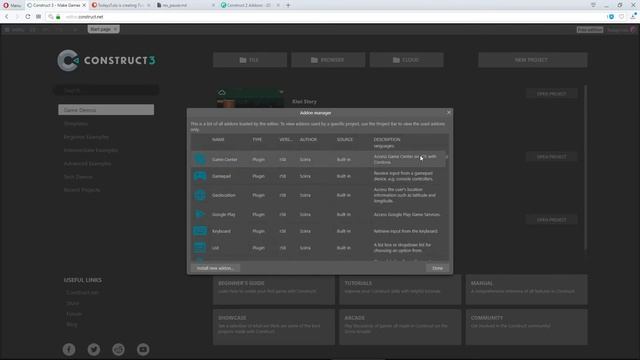Select the Google Play addon name
640x360 pixels.
224,214
